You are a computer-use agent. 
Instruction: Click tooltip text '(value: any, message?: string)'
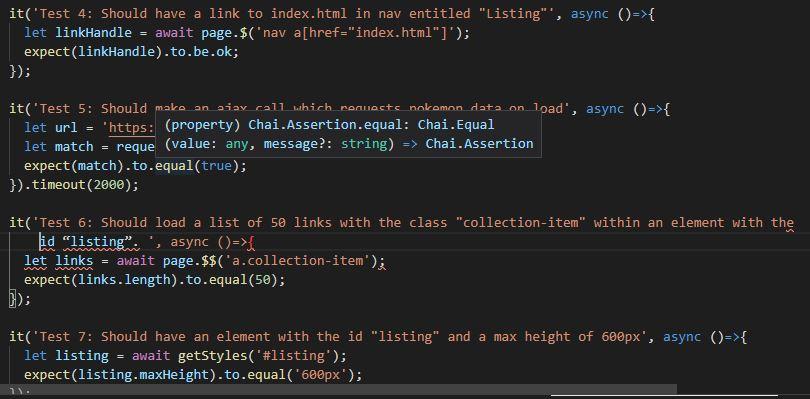tap(280, 143)
